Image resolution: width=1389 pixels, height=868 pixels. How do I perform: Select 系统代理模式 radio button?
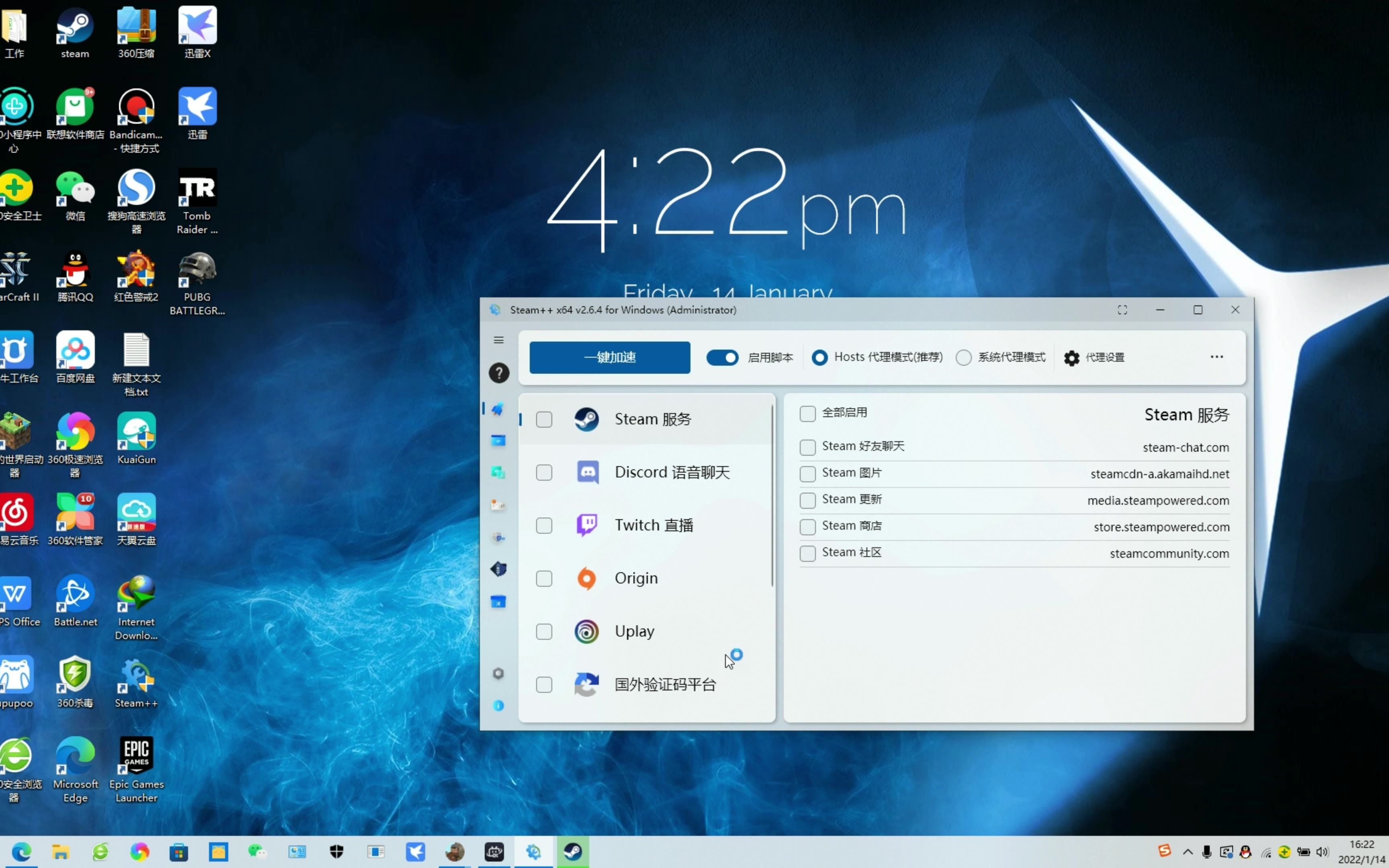pos(963,357)
